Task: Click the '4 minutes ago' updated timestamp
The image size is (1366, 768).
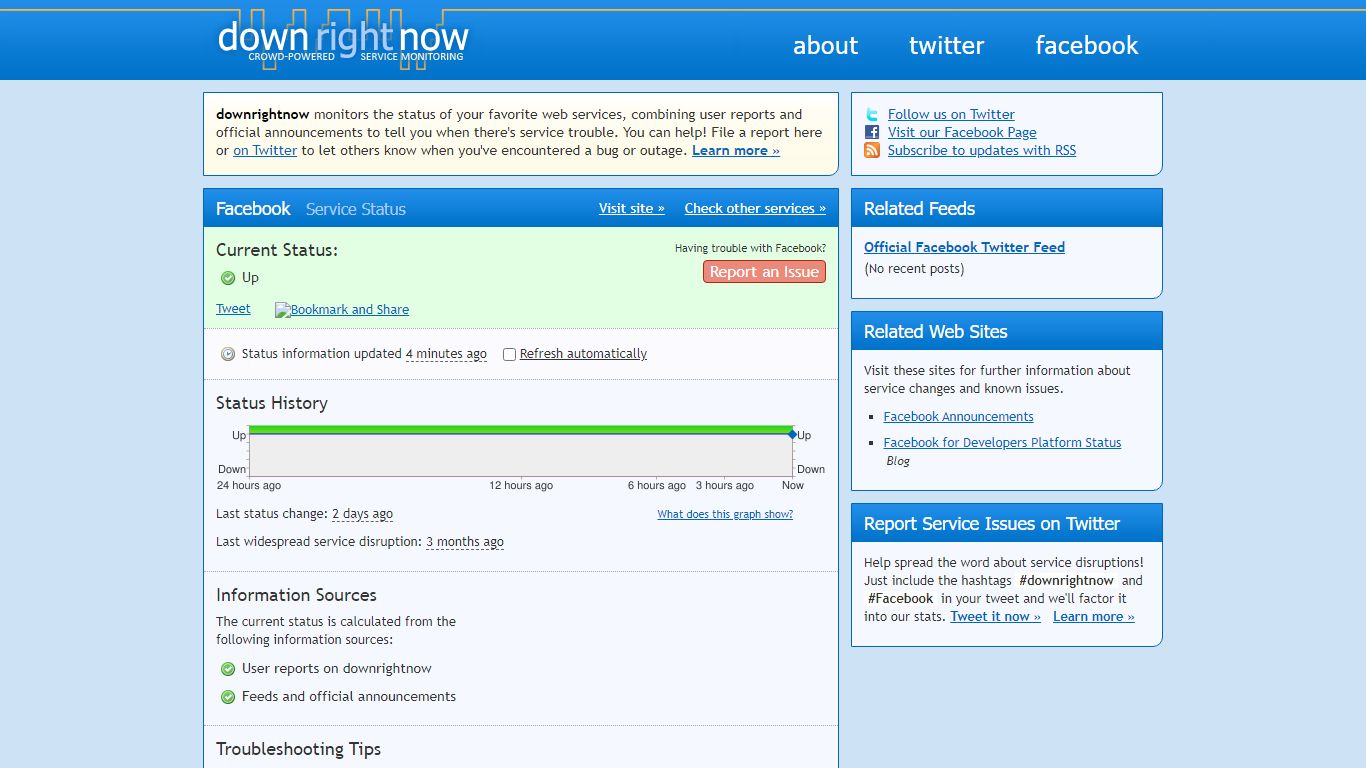Action: pos(446,354)
